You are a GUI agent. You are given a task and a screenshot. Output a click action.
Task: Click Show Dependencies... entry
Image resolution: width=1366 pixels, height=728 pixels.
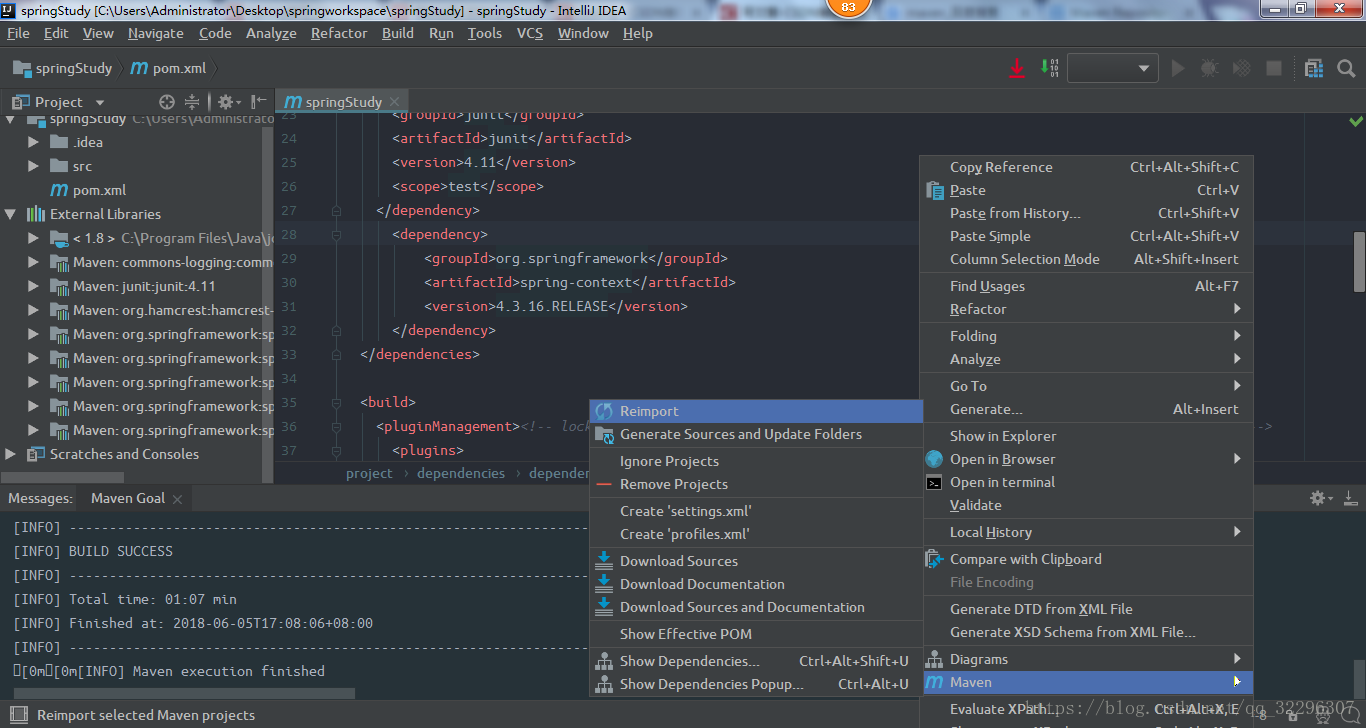[756, 661]
